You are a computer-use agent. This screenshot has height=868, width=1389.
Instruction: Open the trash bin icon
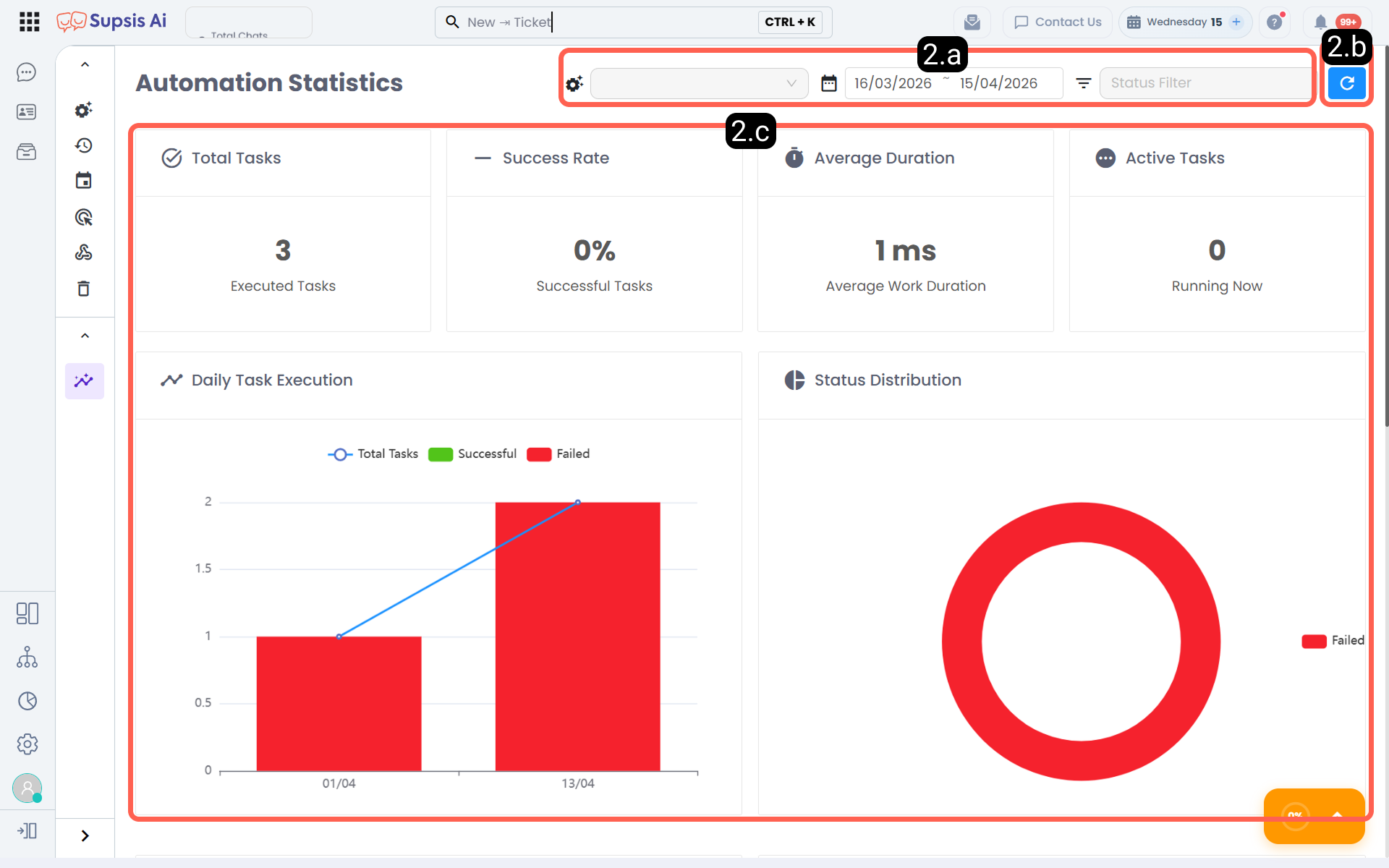pos(84,289)
